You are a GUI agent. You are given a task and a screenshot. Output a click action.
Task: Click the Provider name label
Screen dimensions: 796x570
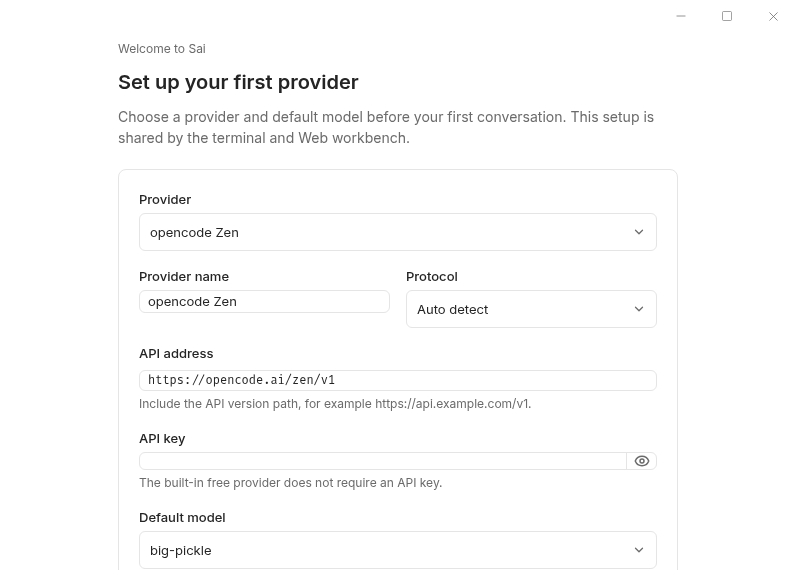184,277
